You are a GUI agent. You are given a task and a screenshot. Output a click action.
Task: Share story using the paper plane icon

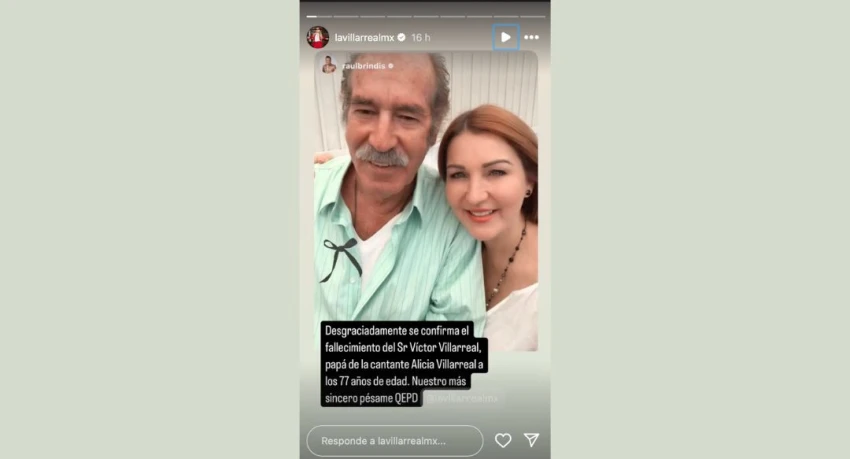click(x=531, y=440)
